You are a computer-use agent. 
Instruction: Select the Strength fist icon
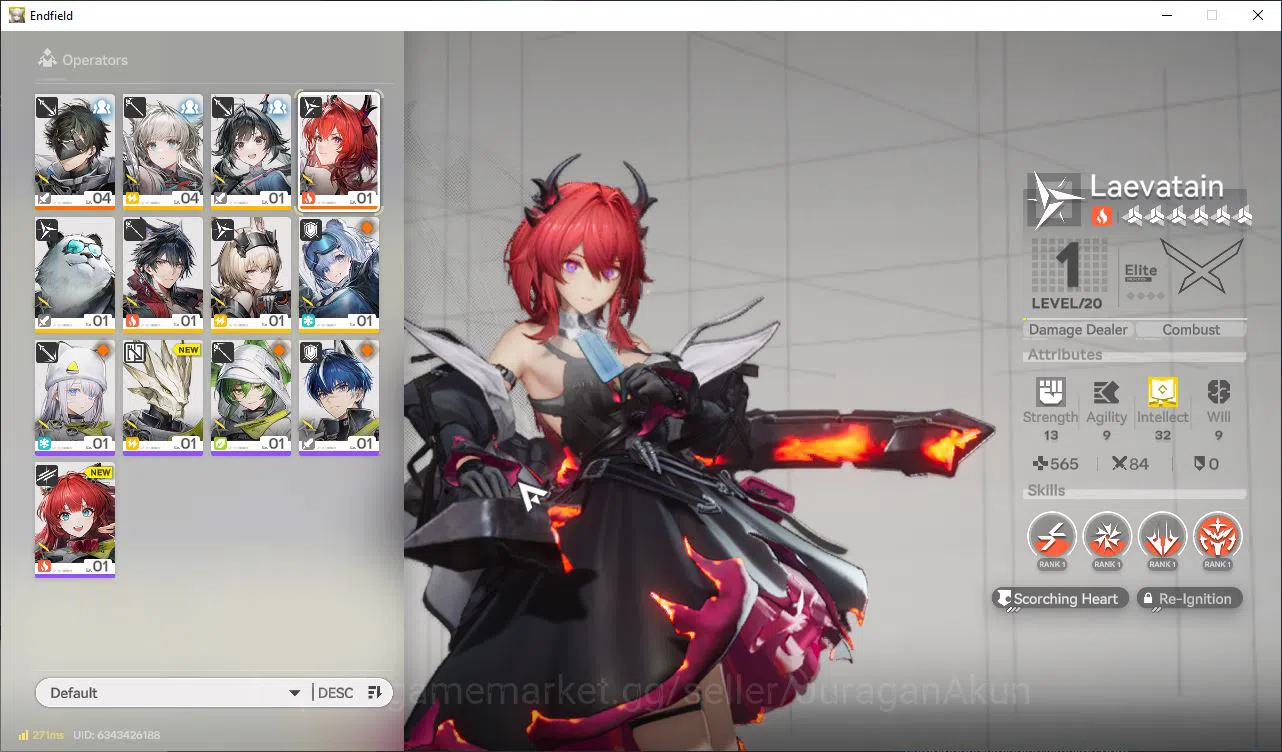pyautogui.click(x=1051, y=392)
